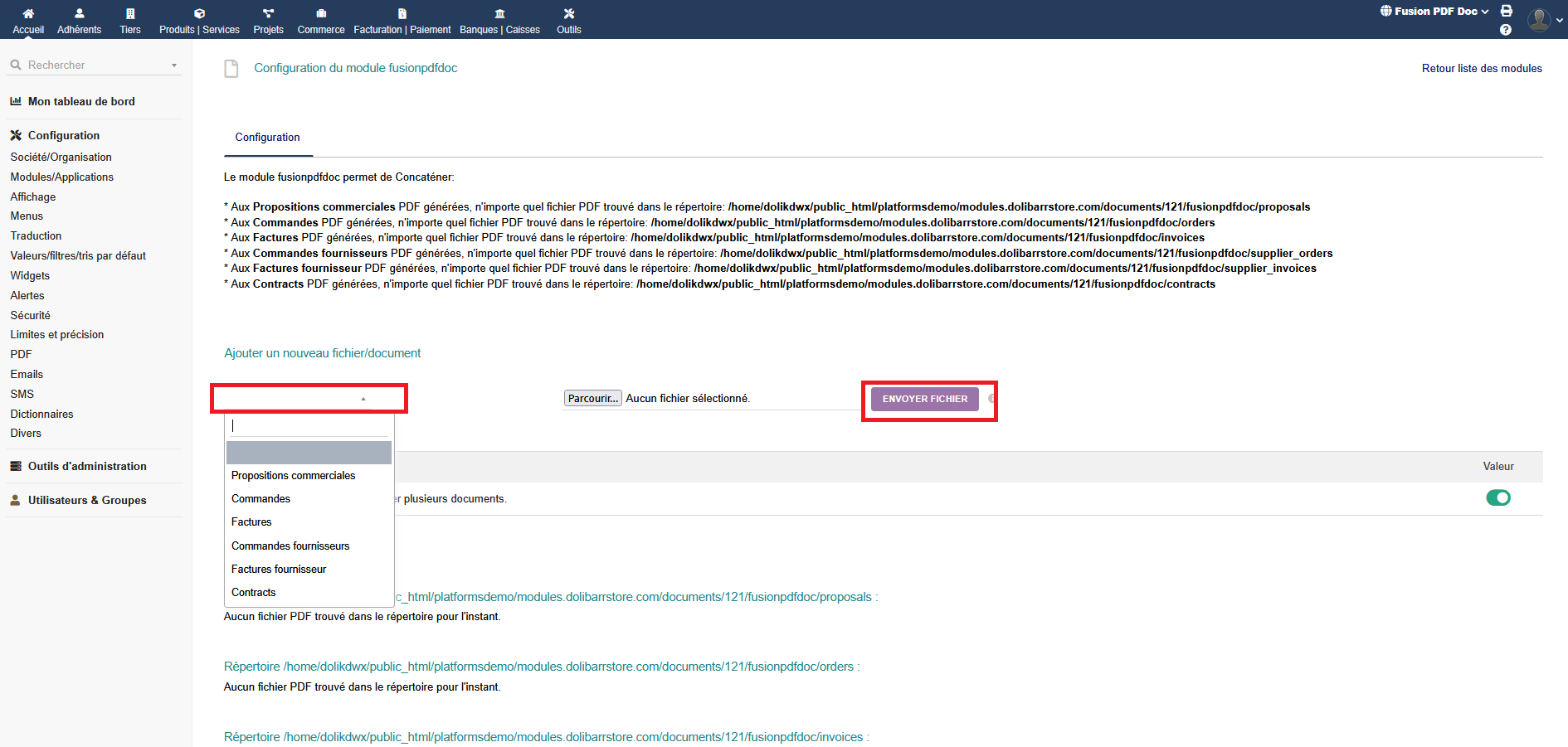Open the Produits | Services cube icon
1568x747 pixels.
pos(199,13)
